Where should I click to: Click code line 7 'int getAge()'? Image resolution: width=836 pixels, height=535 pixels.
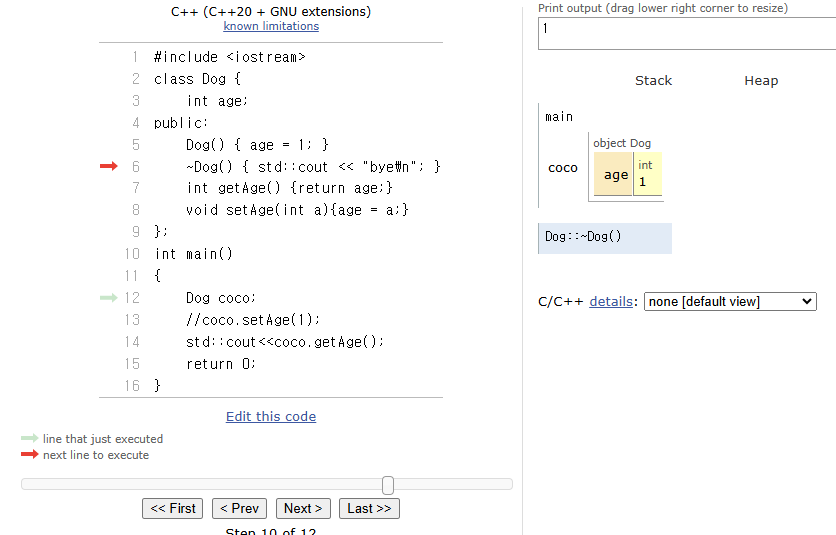(x=290, y=188)
